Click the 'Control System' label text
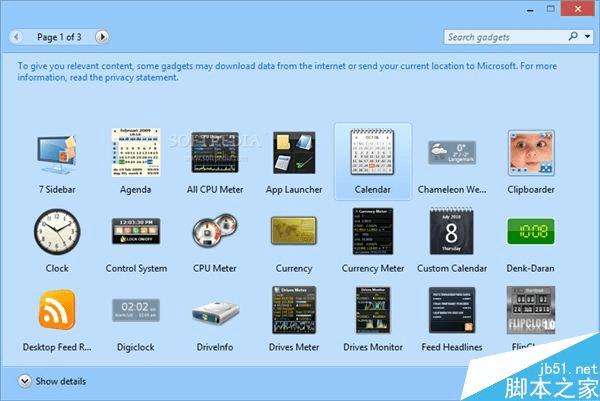The image size is (600, 401). (136, 268)
